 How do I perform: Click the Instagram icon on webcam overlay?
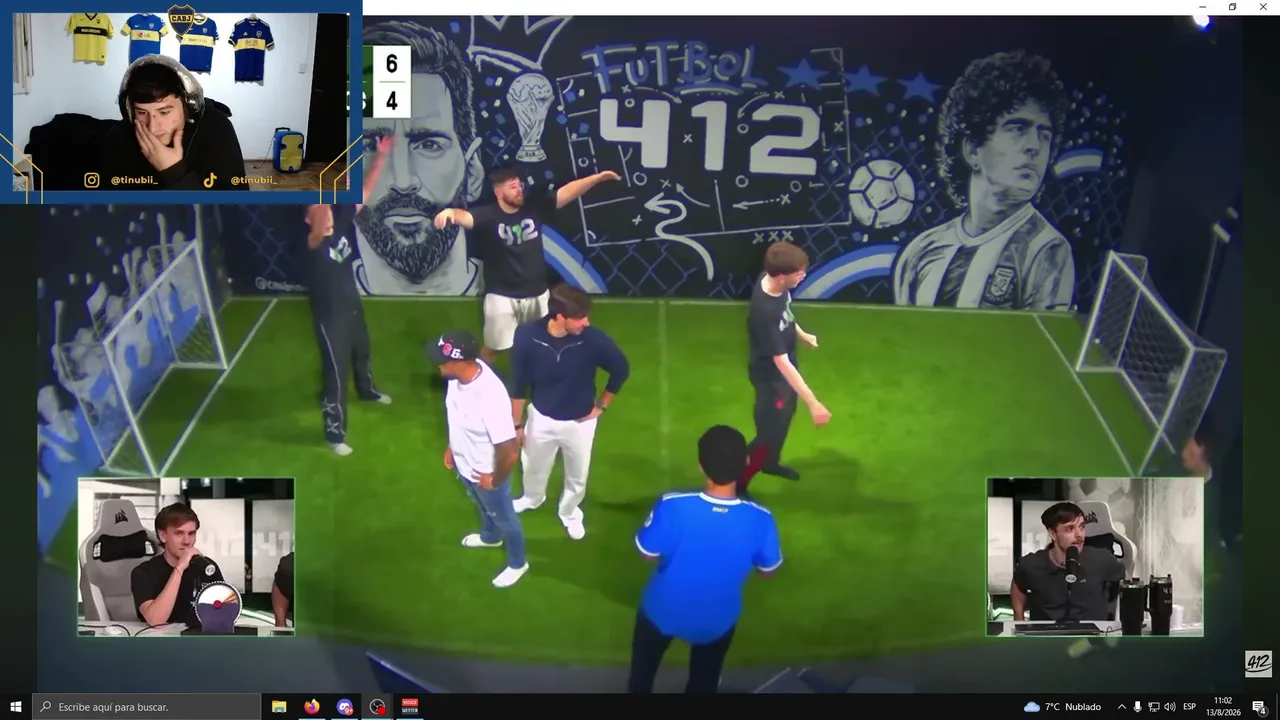tap(92, 180)
